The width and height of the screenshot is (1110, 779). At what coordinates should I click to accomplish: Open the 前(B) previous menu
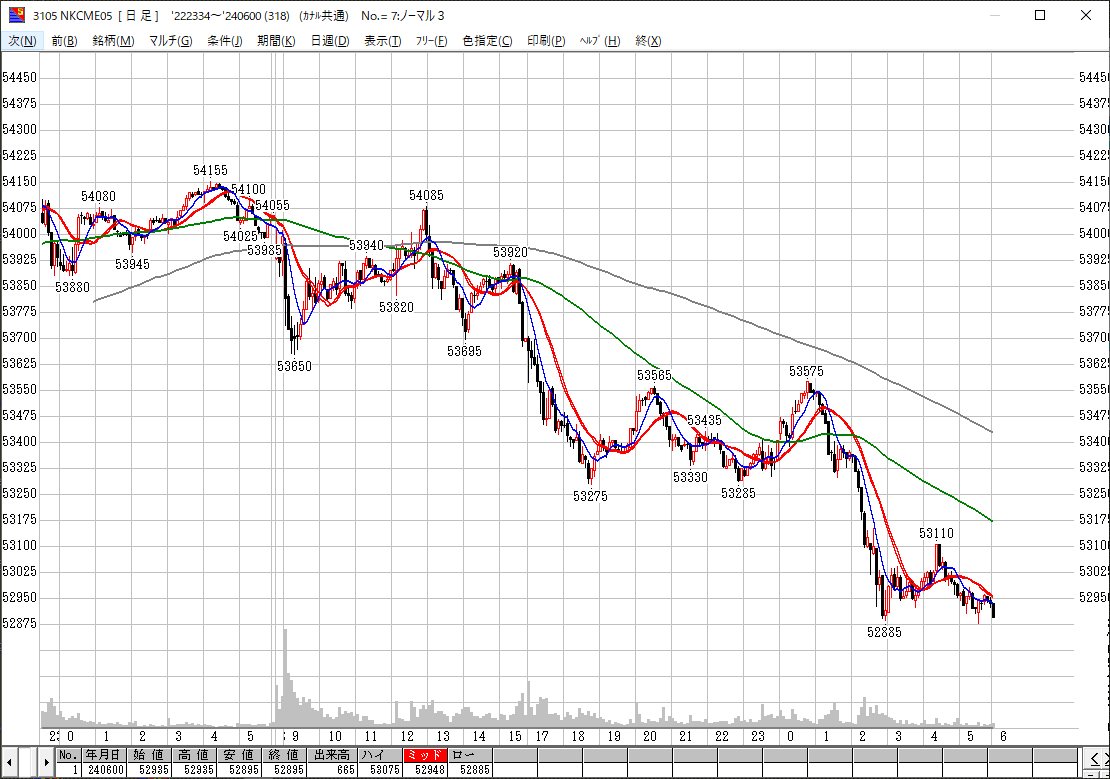click(x=64, y=41)
